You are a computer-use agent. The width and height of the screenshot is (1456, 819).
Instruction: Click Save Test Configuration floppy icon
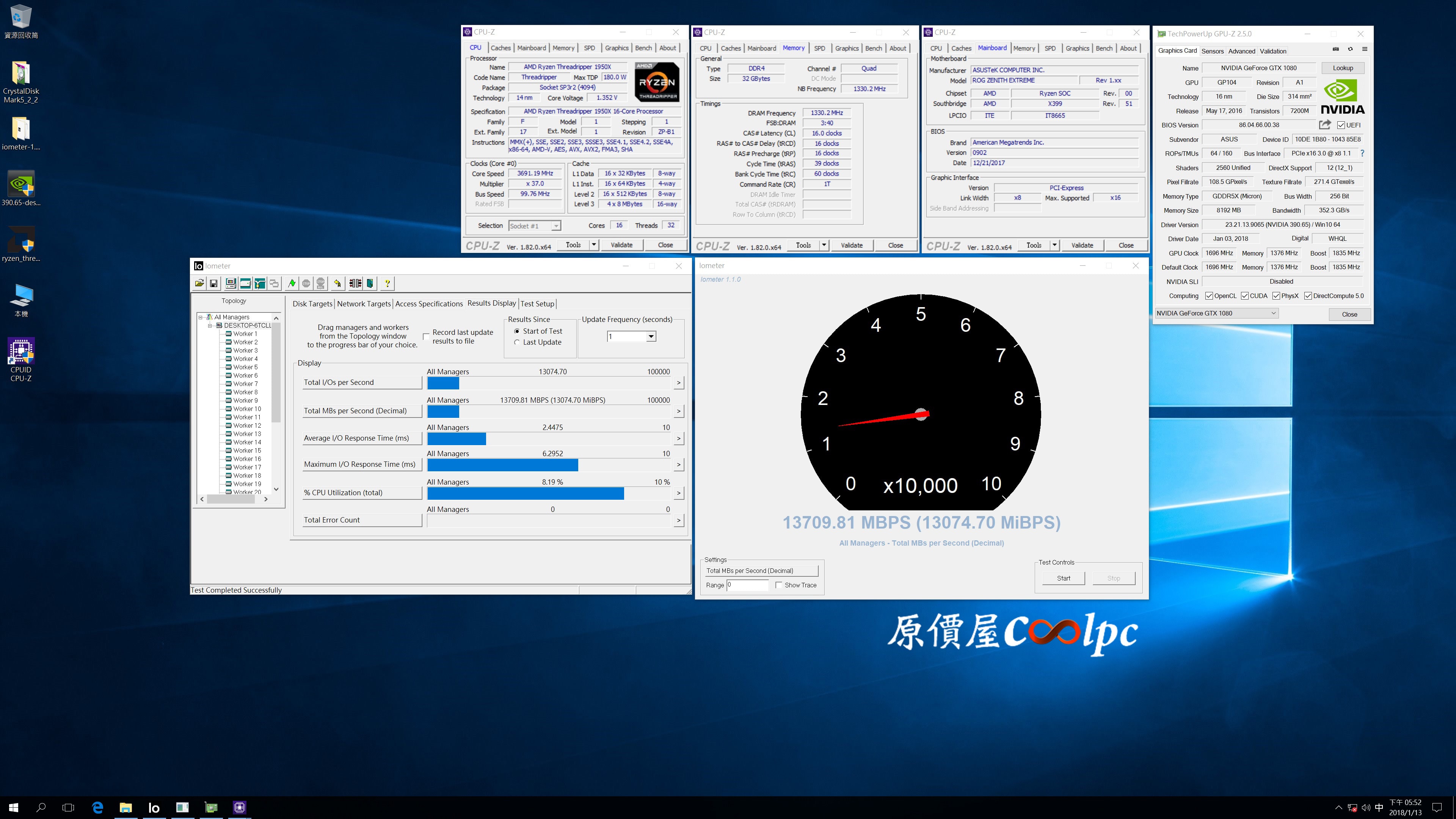pyautogui.click(x=213, y=283)
